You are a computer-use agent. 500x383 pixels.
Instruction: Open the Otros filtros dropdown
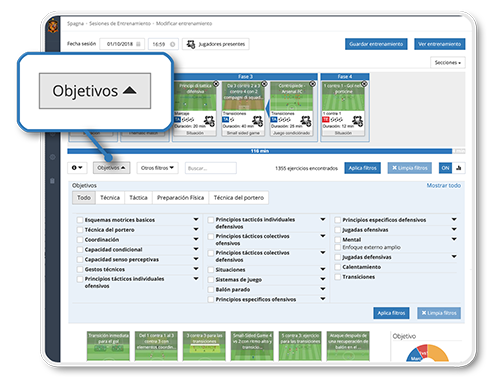tap(157, 168)
